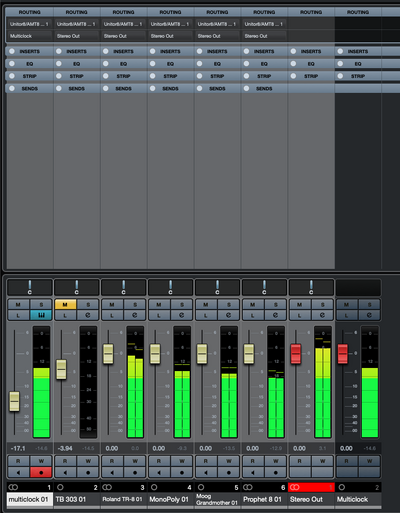Enable Read automation on Moog Grandmother 01

coord(206,461)
